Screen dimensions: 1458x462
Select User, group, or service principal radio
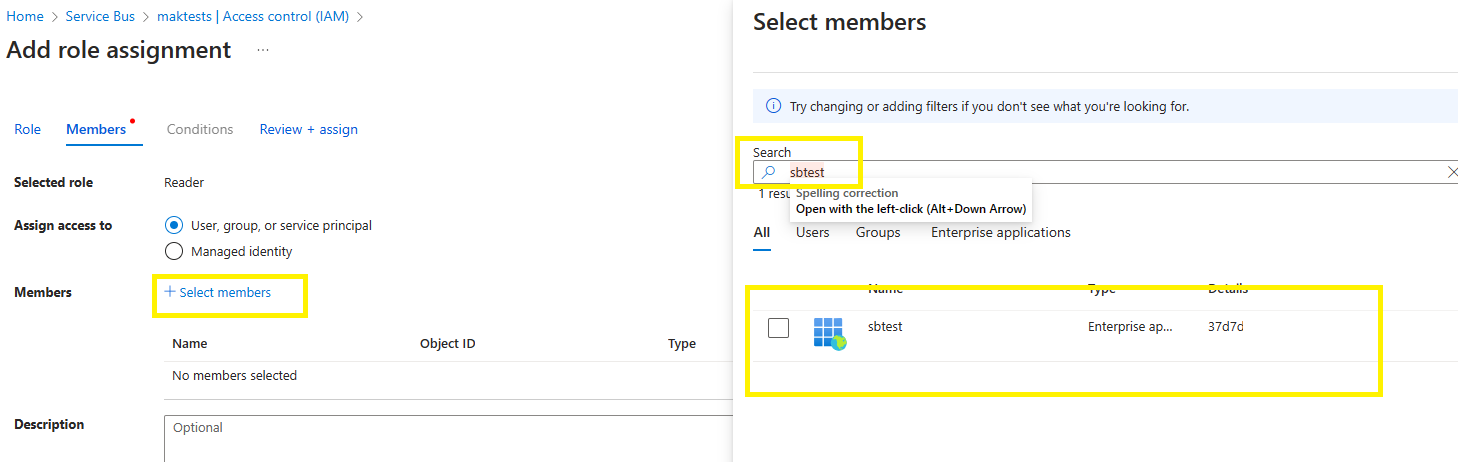tap(174, 225)
